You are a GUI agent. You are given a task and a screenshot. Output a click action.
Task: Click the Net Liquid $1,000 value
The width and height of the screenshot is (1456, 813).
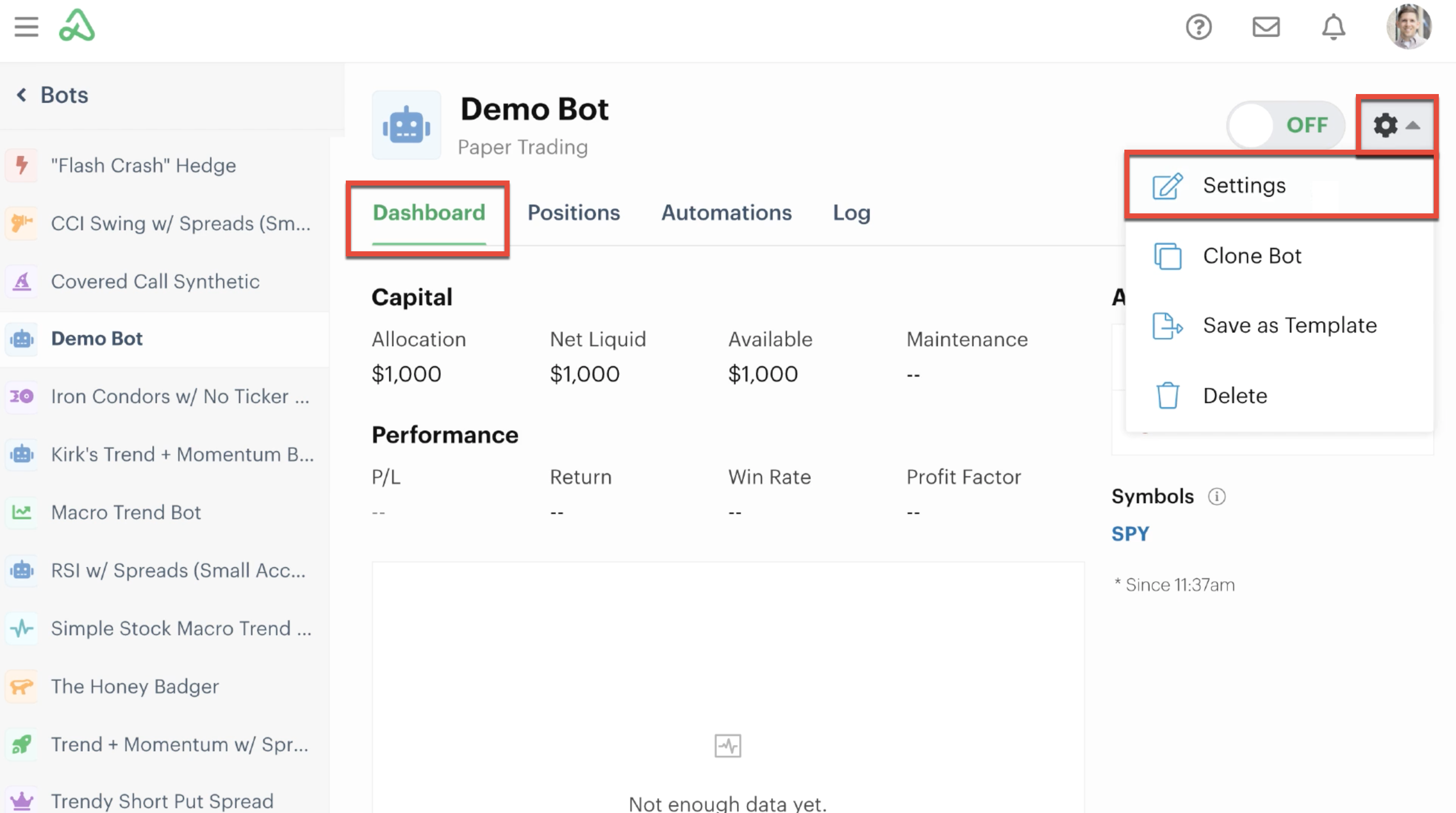[585, 374]
